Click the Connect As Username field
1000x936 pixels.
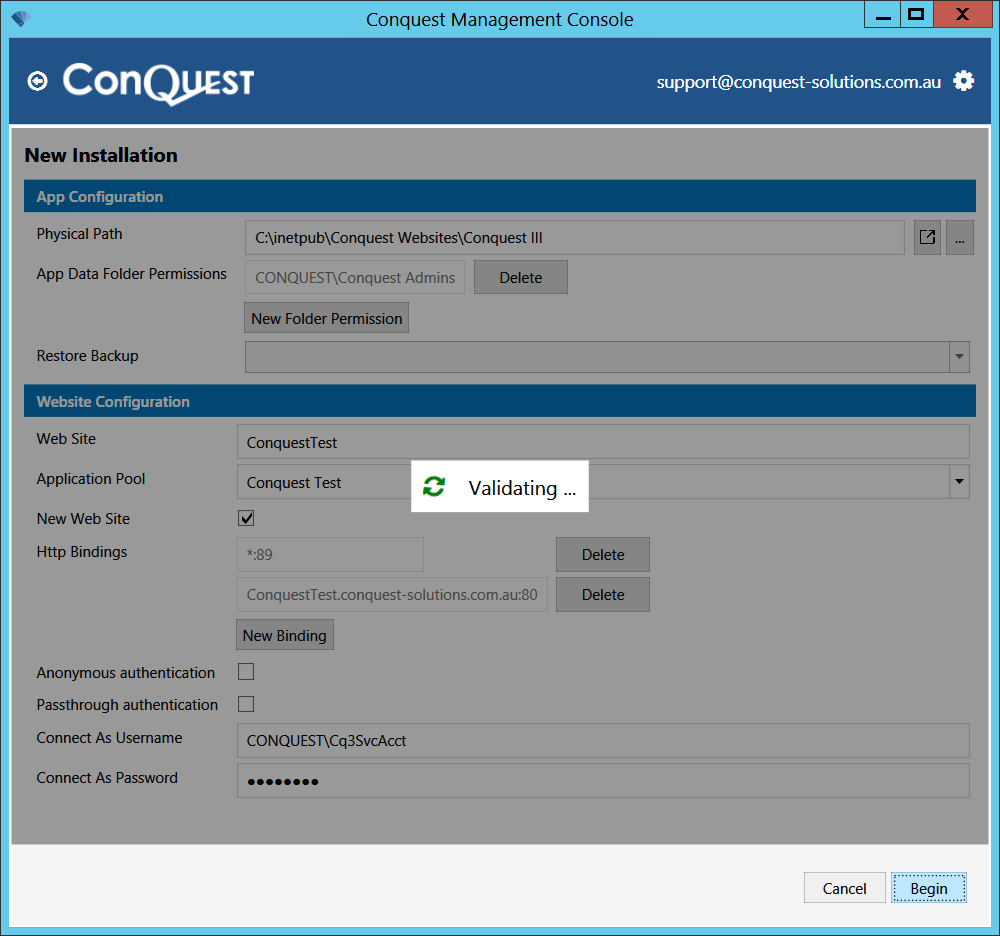pos(603,740)
